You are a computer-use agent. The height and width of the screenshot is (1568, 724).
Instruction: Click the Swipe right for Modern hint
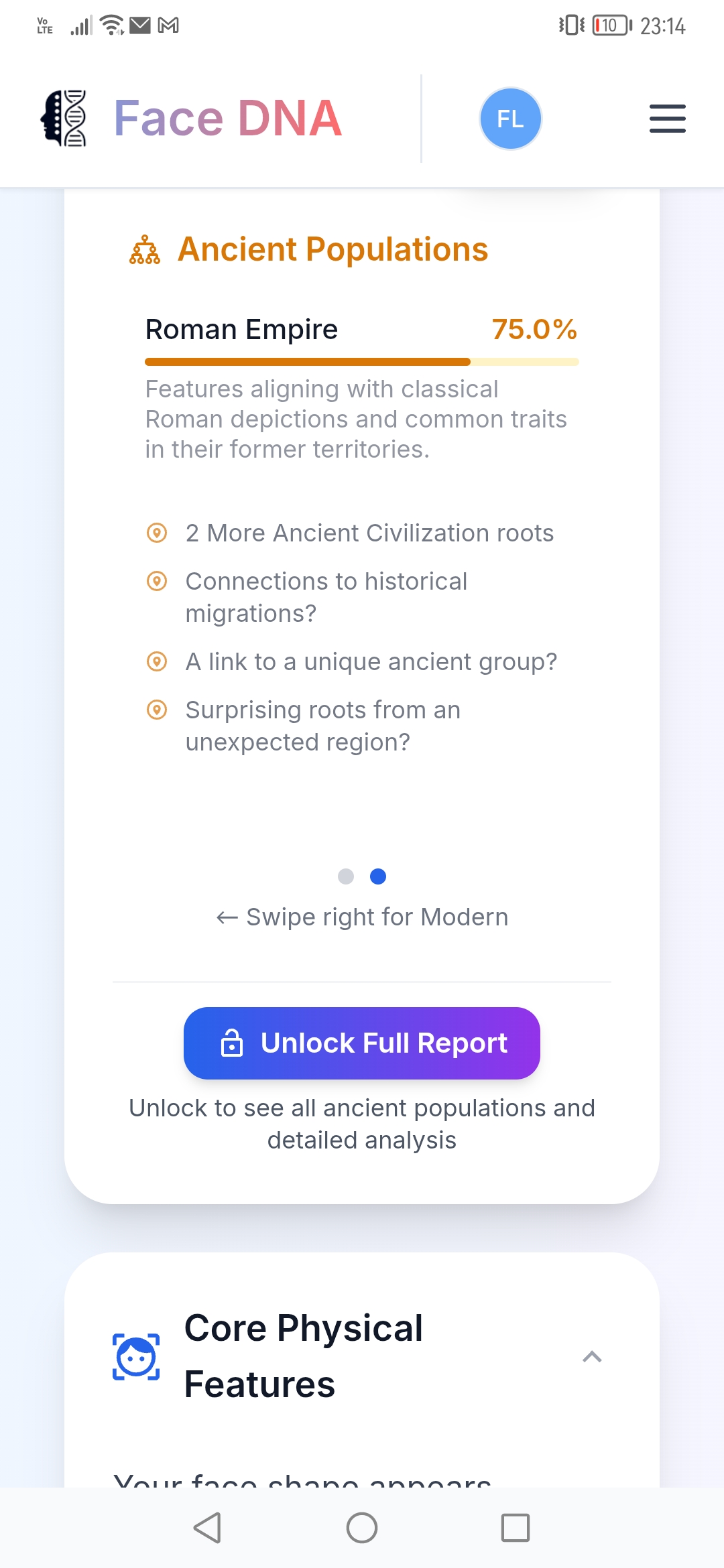tap(362, 917)
